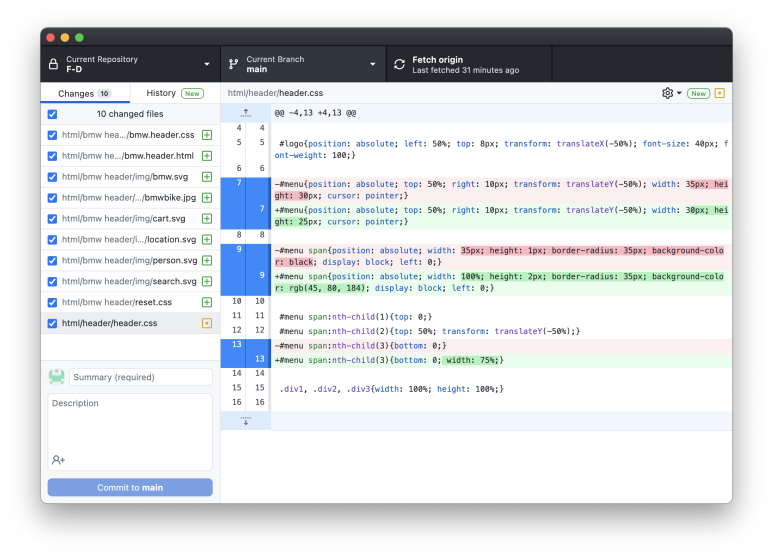
Task: Click Commit to main button
Action: tap(130, 487)
